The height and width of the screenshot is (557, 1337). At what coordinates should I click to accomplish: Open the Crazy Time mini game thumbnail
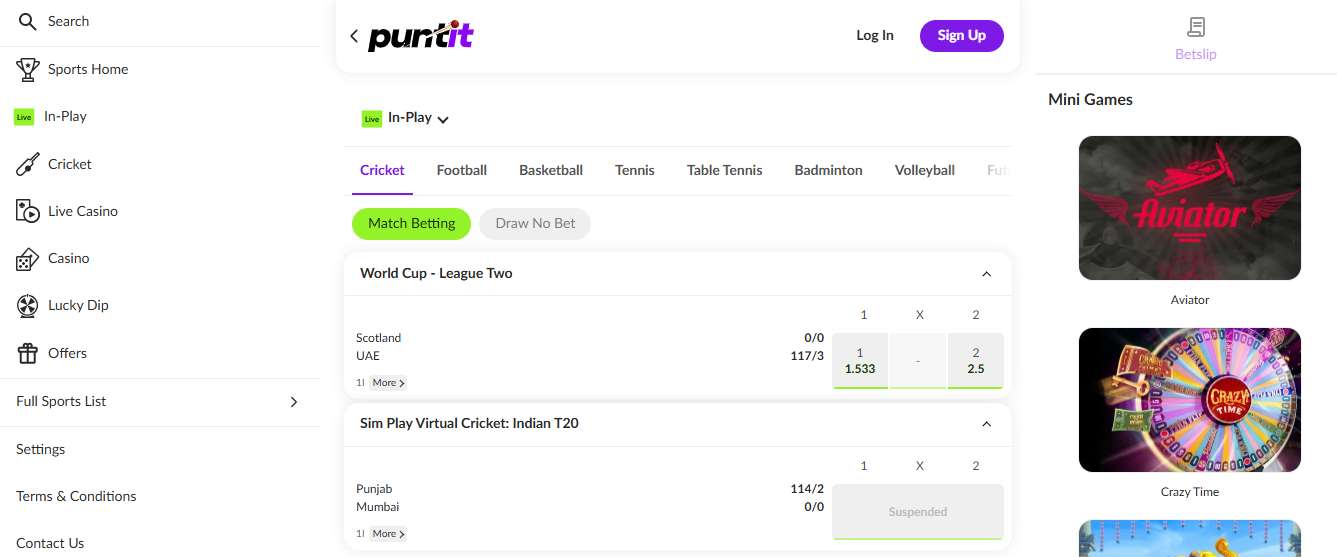1190,400
